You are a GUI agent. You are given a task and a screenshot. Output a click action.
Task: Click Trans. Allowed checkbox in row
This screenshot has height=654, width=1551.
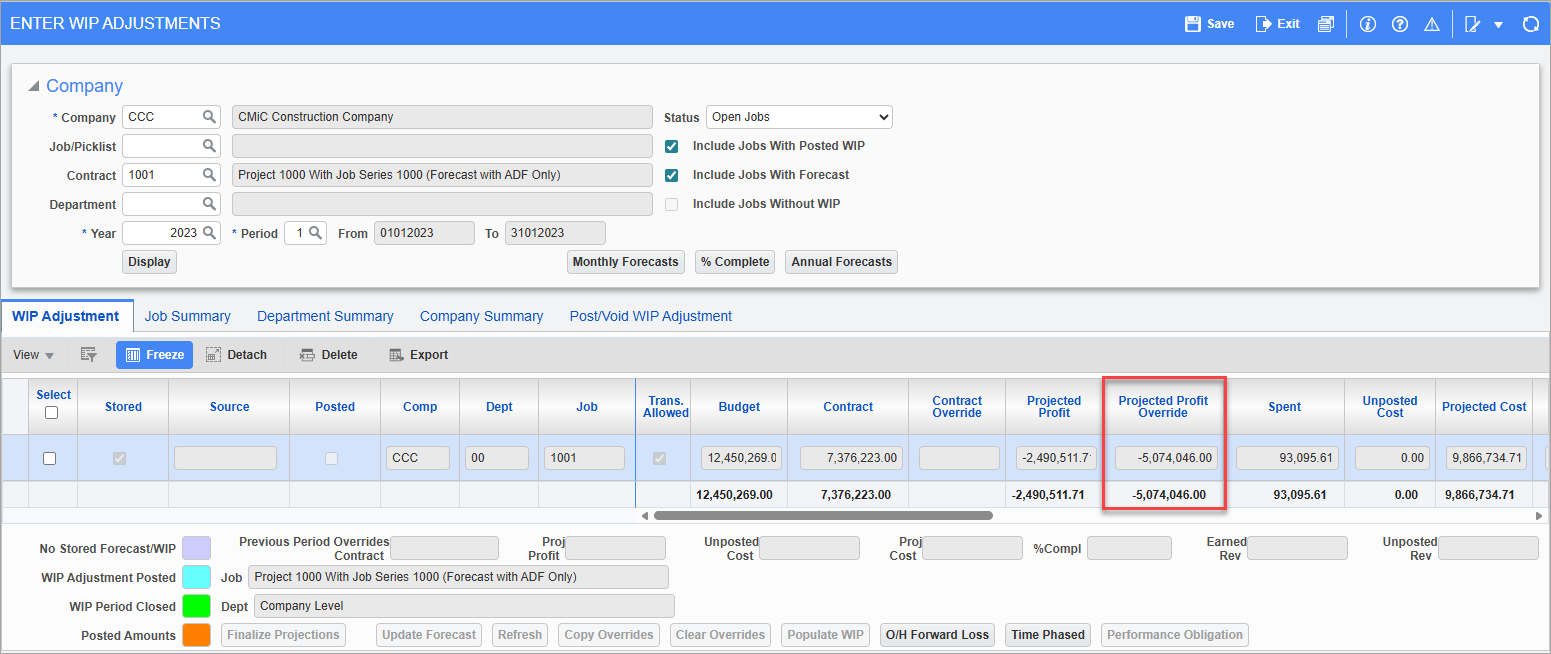(658, 458)
